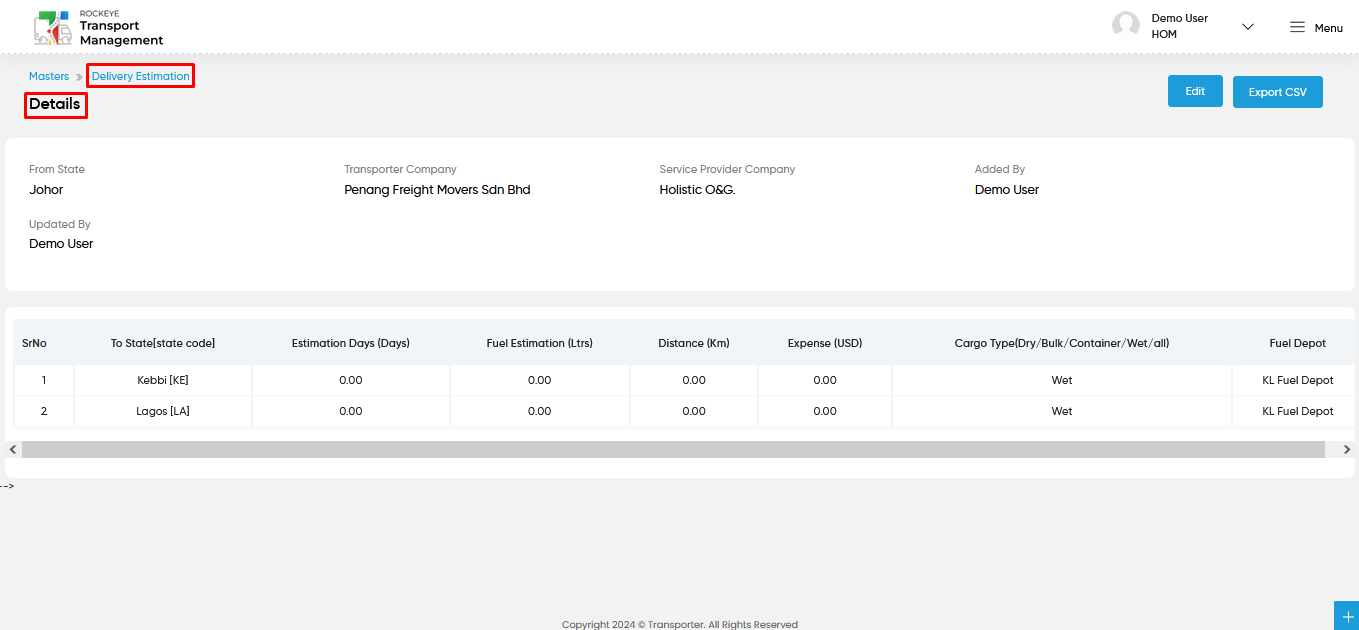Click the Details page heading
This screenshot has width=1359, height=630.
click(55, 104)
